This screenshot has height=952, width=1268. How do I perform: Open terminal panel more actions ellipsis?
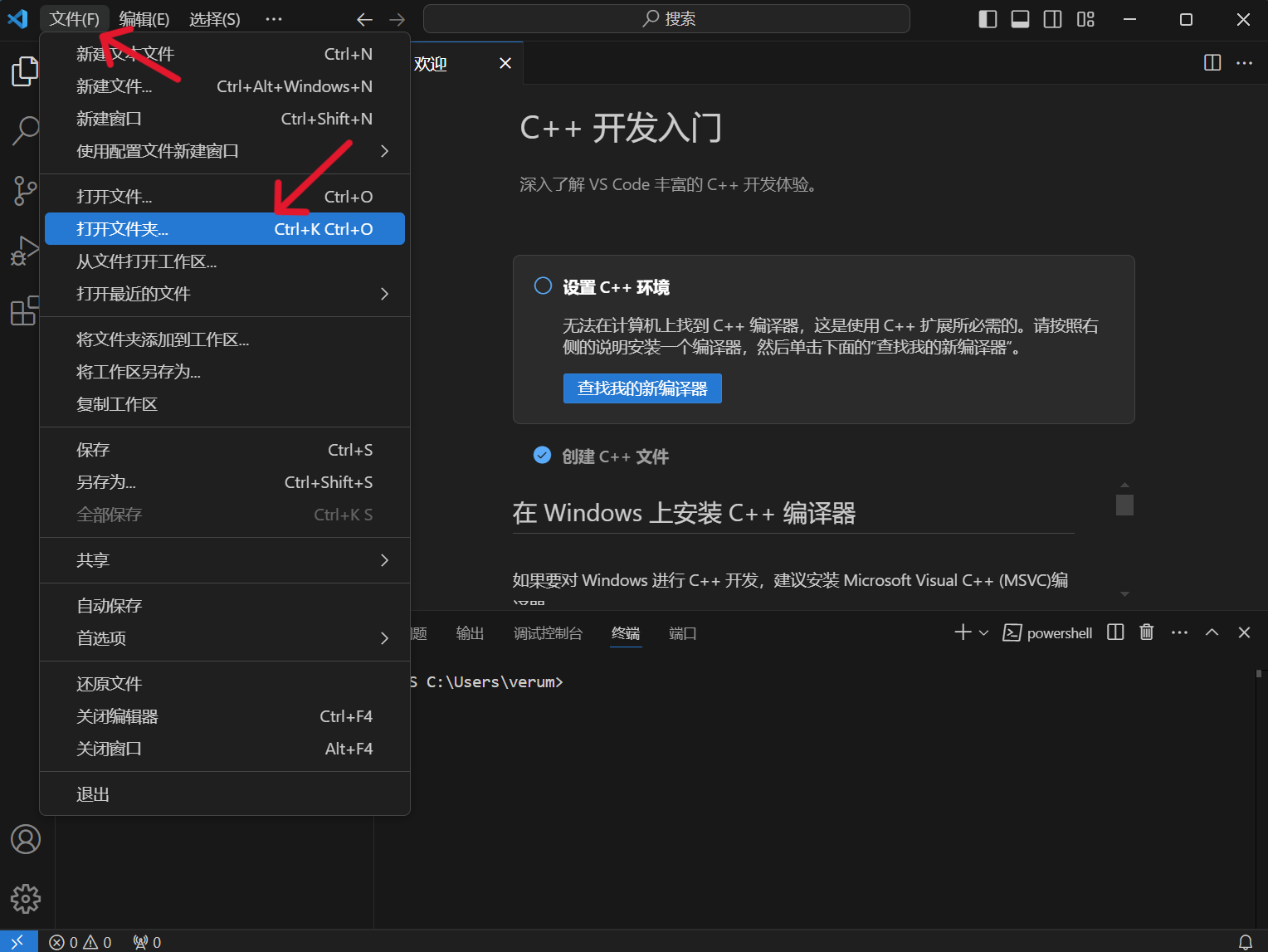pyautogui.click(x=1179, y=632)
